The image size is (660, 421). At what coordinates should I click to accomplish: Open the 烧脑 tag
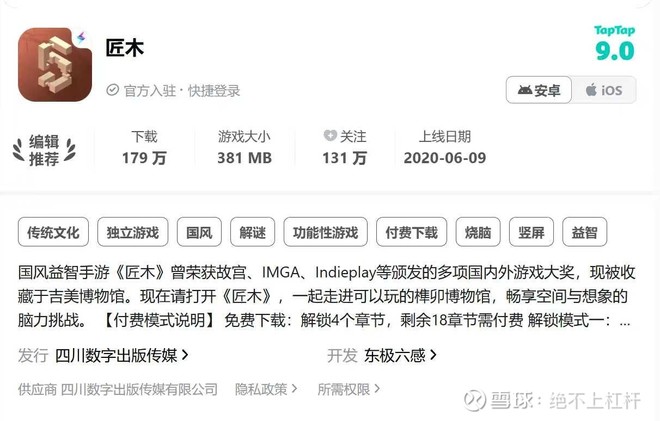click(478, 232)
